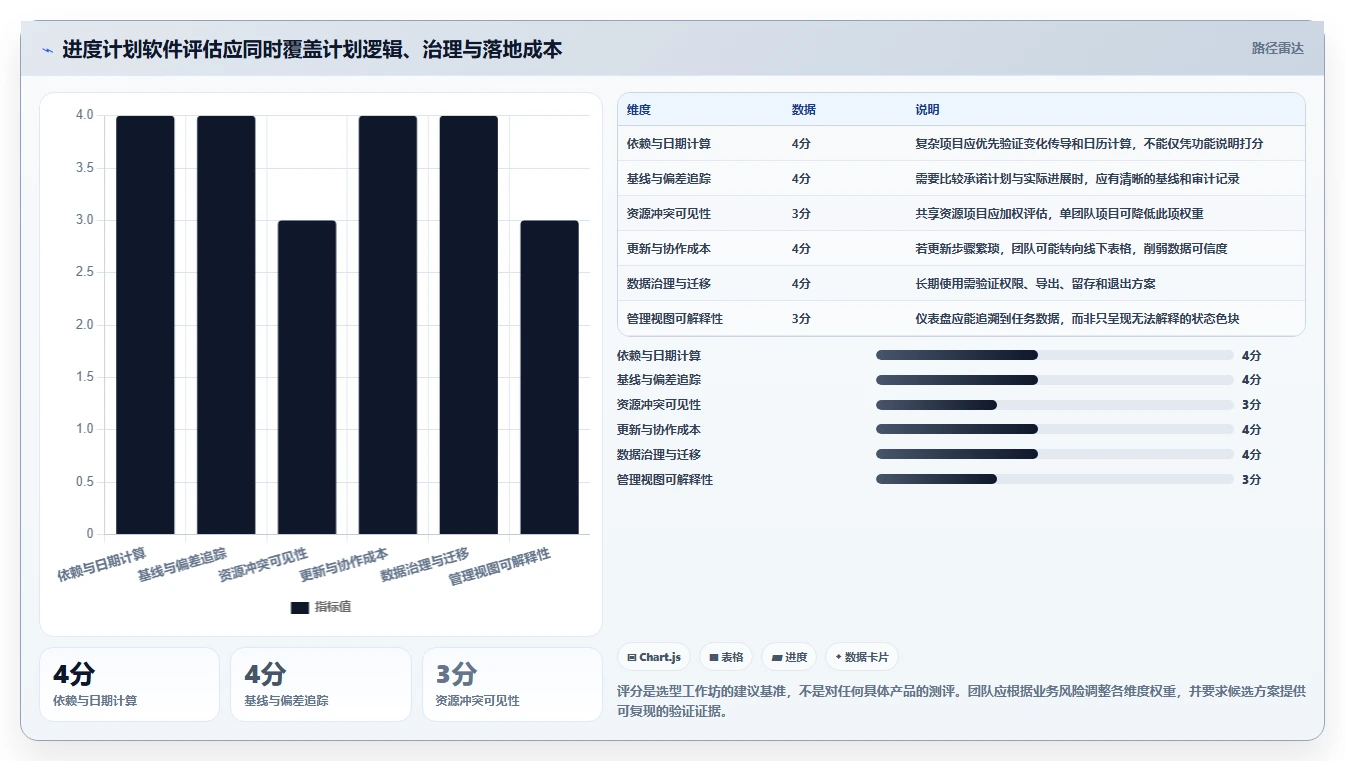Click the 资源冲突可见性 progress bar

(x=1055, y=405)
